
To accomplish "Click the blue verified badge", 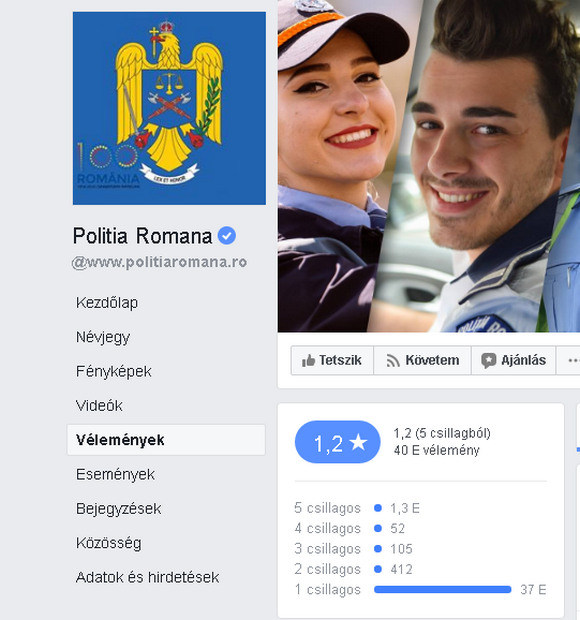I will [x=227, y=236].
